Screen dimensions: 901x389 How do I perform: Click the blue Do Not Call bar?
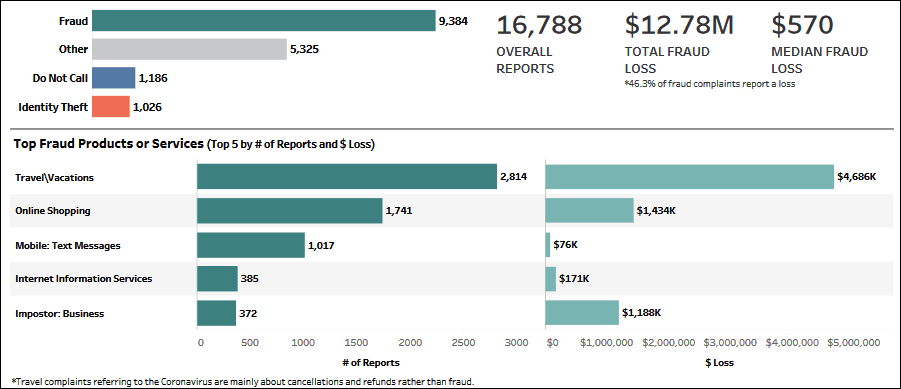(113, 78)
